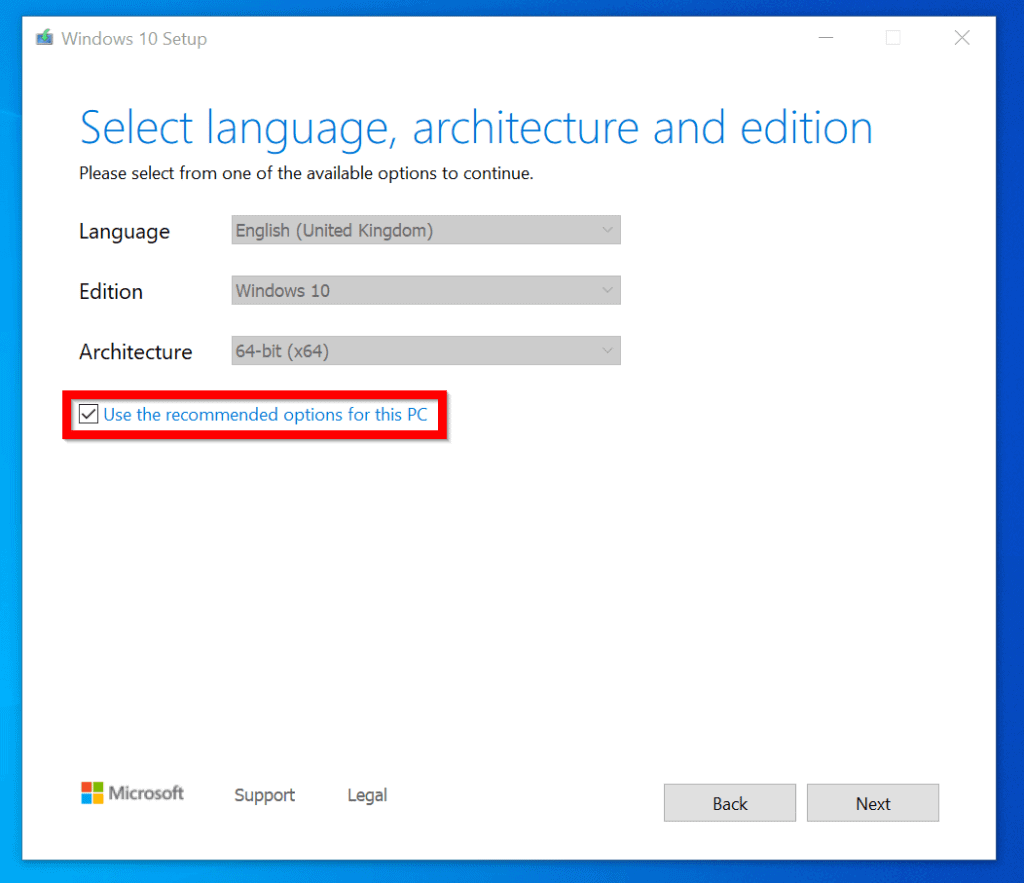
Task: Open the Language dropdown
Action: [426, 230]
